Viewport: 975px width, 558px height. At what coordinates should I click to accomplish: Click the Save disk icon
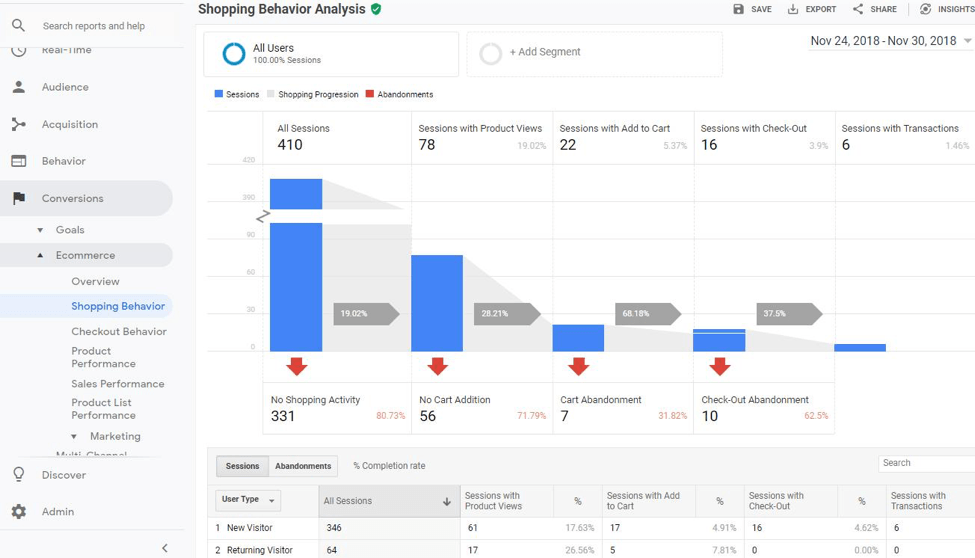click(738, 9)
